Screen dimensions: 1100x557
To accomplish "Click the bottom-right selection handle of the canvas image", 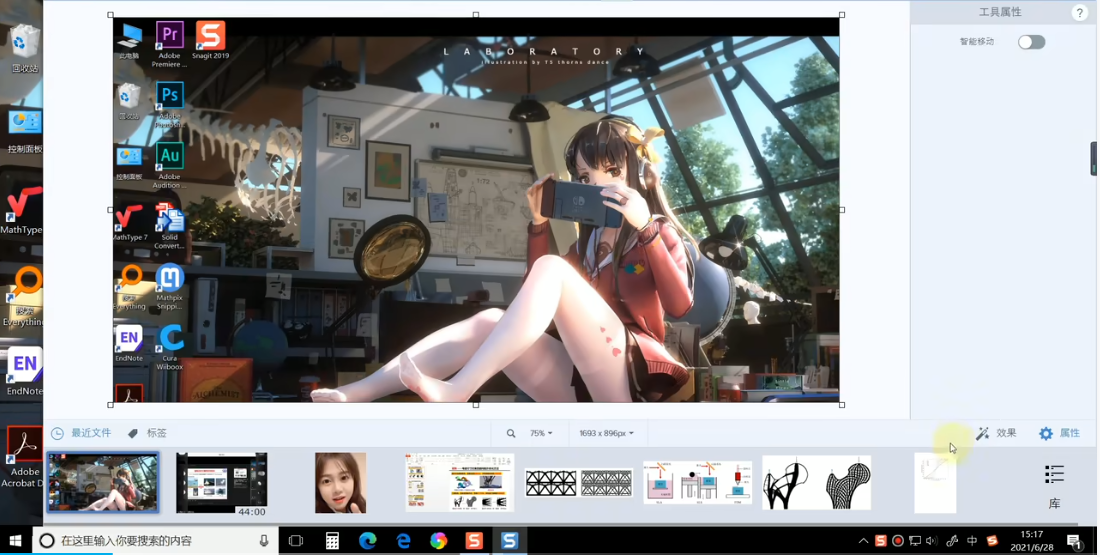I will coord(842,405).
